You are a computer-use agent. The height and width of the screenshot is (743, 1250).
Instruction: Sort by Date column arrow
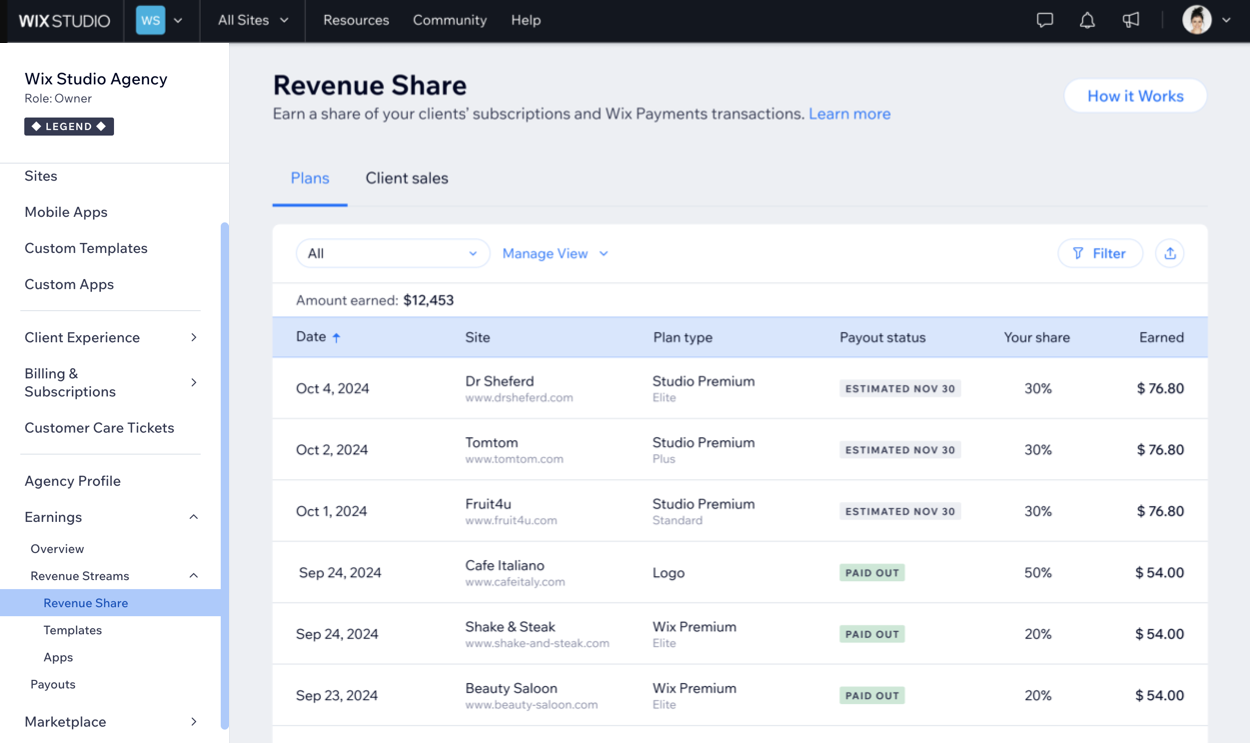[x=336, y=338]
